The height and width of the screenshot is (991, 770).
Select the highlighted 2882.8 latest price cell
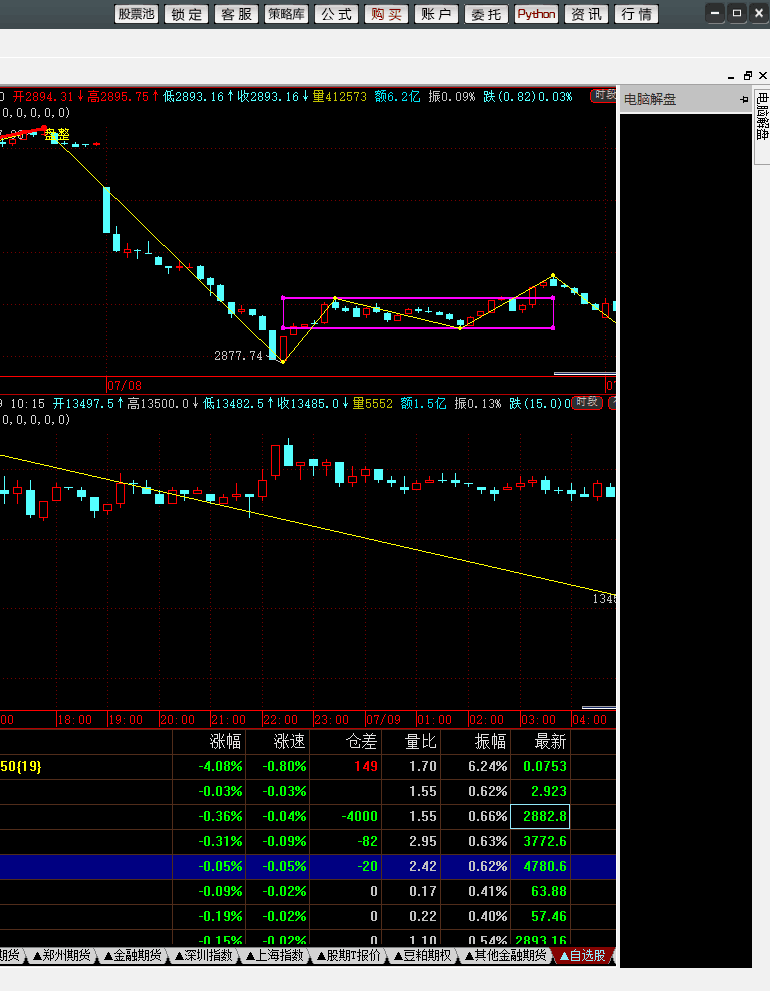point(540,816)
